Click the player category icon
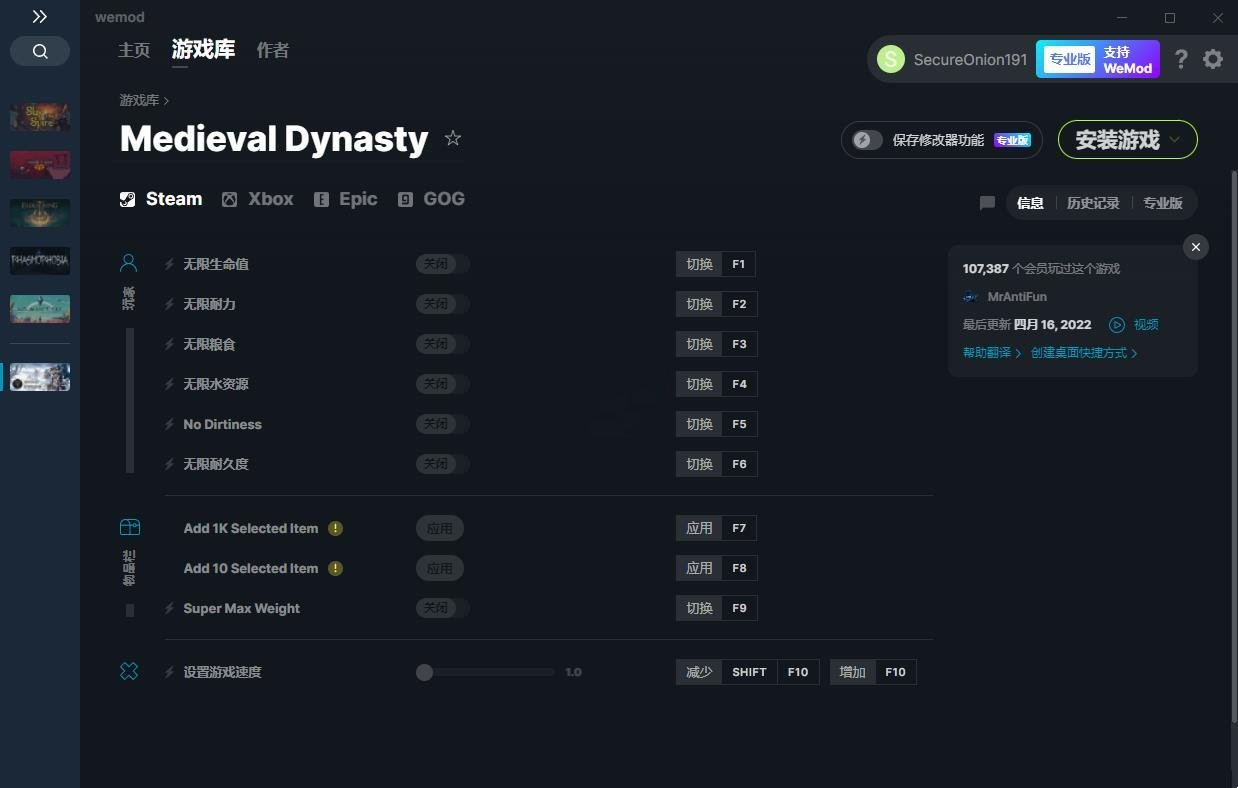The width and height of the screenshot is (1238, 788). pos(129,263)
